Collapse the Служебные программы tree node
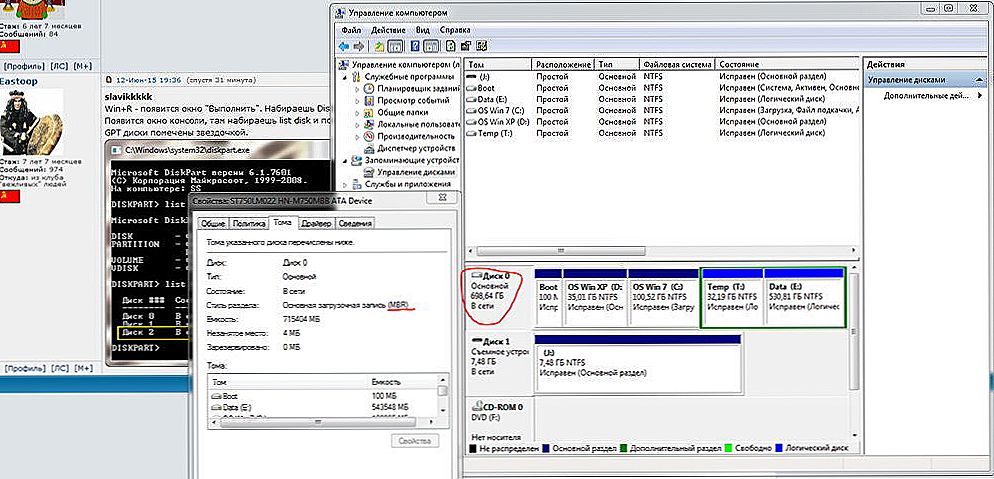 [345, 77]
